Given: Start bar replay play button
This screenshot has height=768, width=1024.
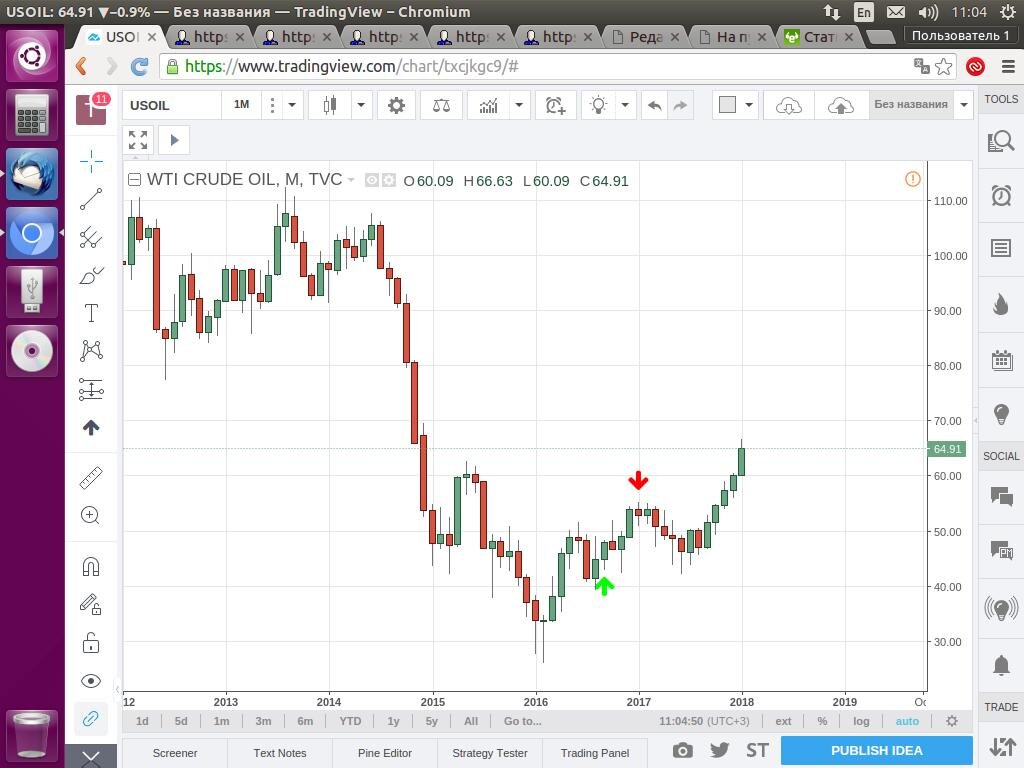Looking at the screenshot, I should (174, 140).
